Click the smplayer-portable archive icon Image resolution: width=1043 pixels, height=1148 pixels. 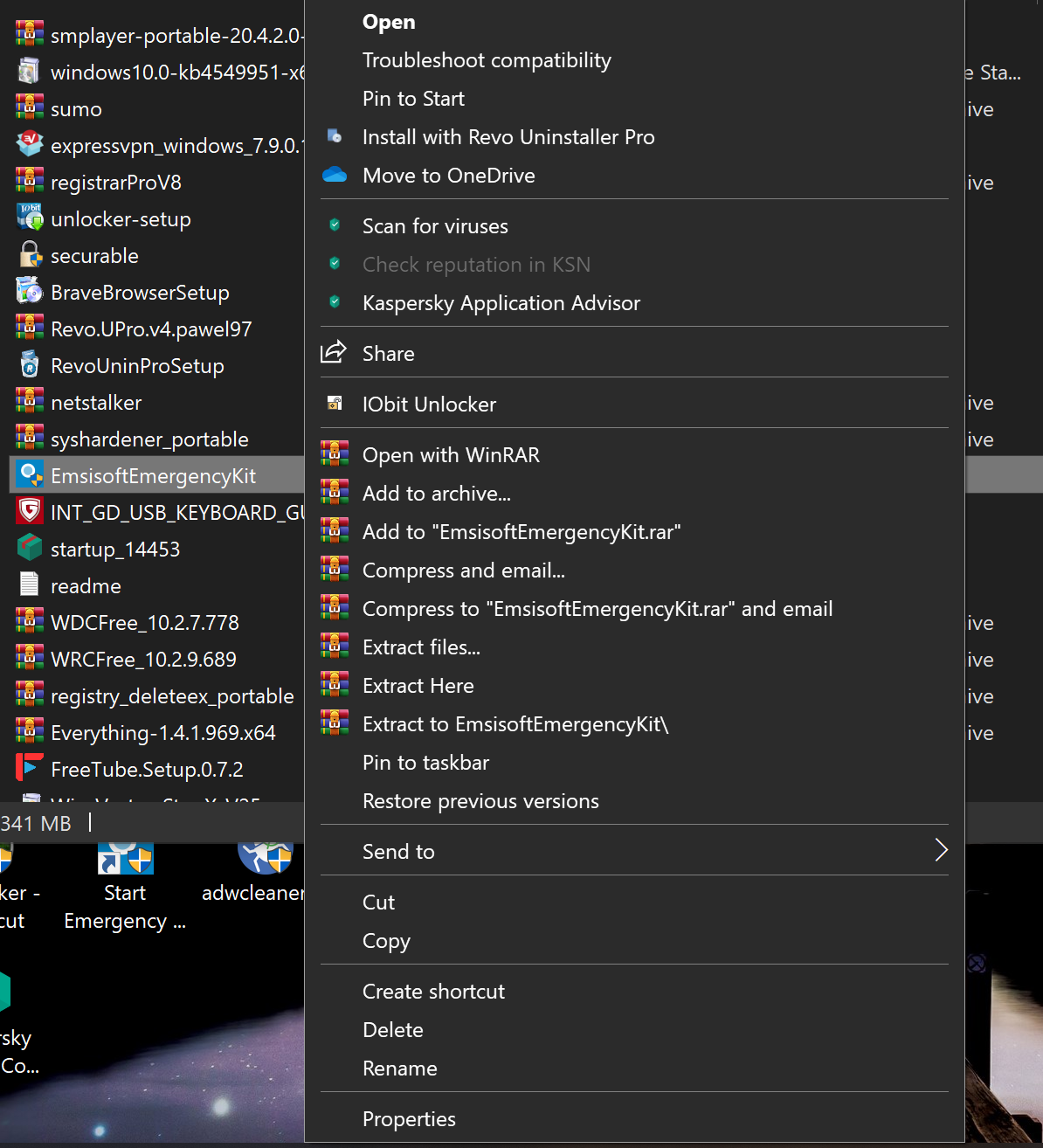[x=30, y=34]
